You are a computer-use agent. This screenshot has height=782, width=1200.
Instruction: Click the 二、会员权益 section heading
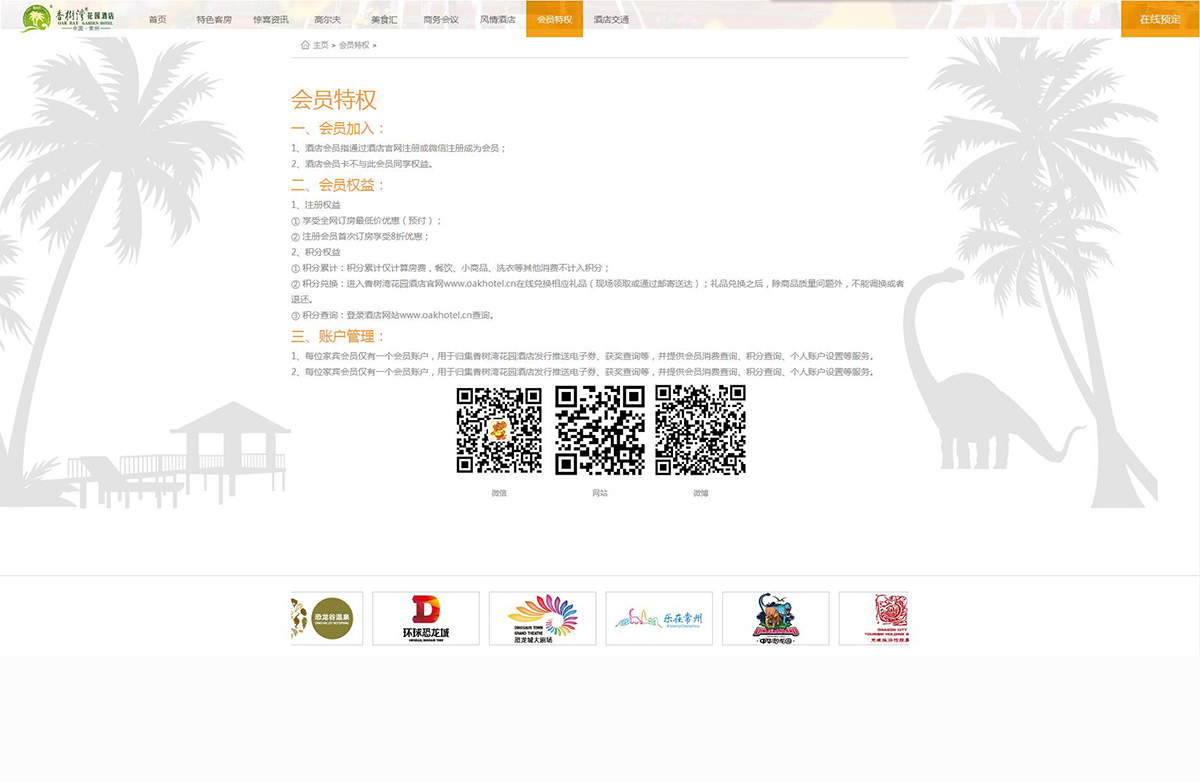pyautogui.click(x=338, y=185)
